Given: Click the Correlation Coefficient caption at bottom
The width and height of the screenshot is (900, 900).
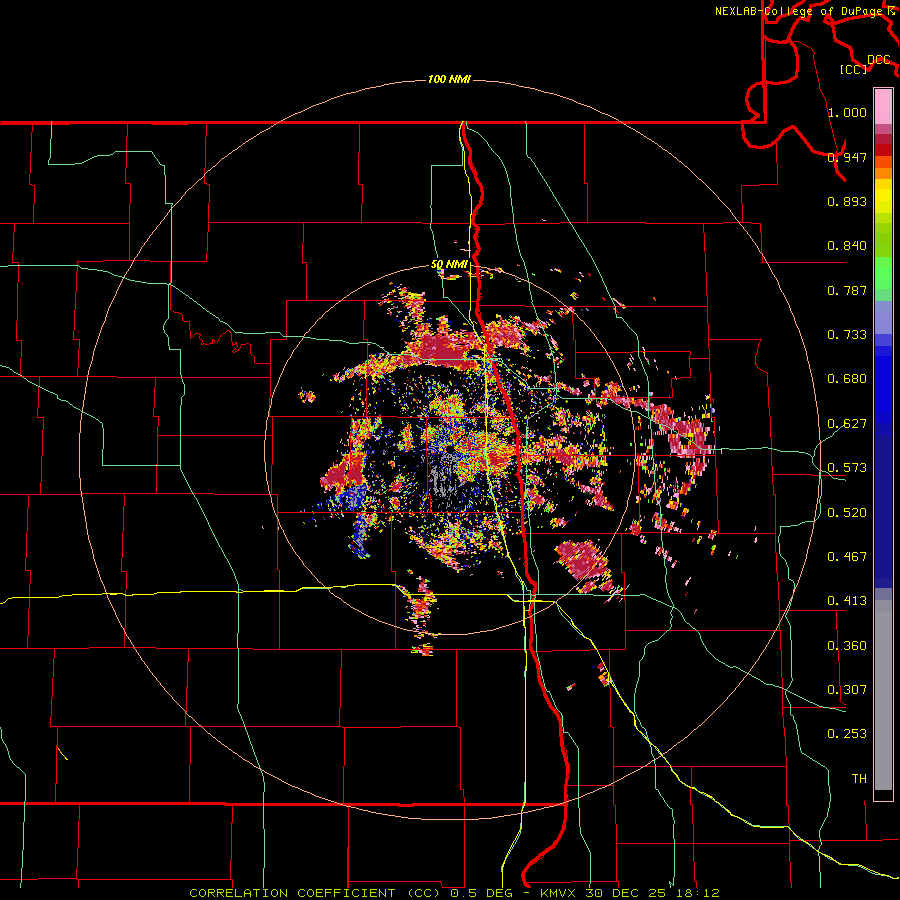Looking at the screenshot, I should [454, 893].
